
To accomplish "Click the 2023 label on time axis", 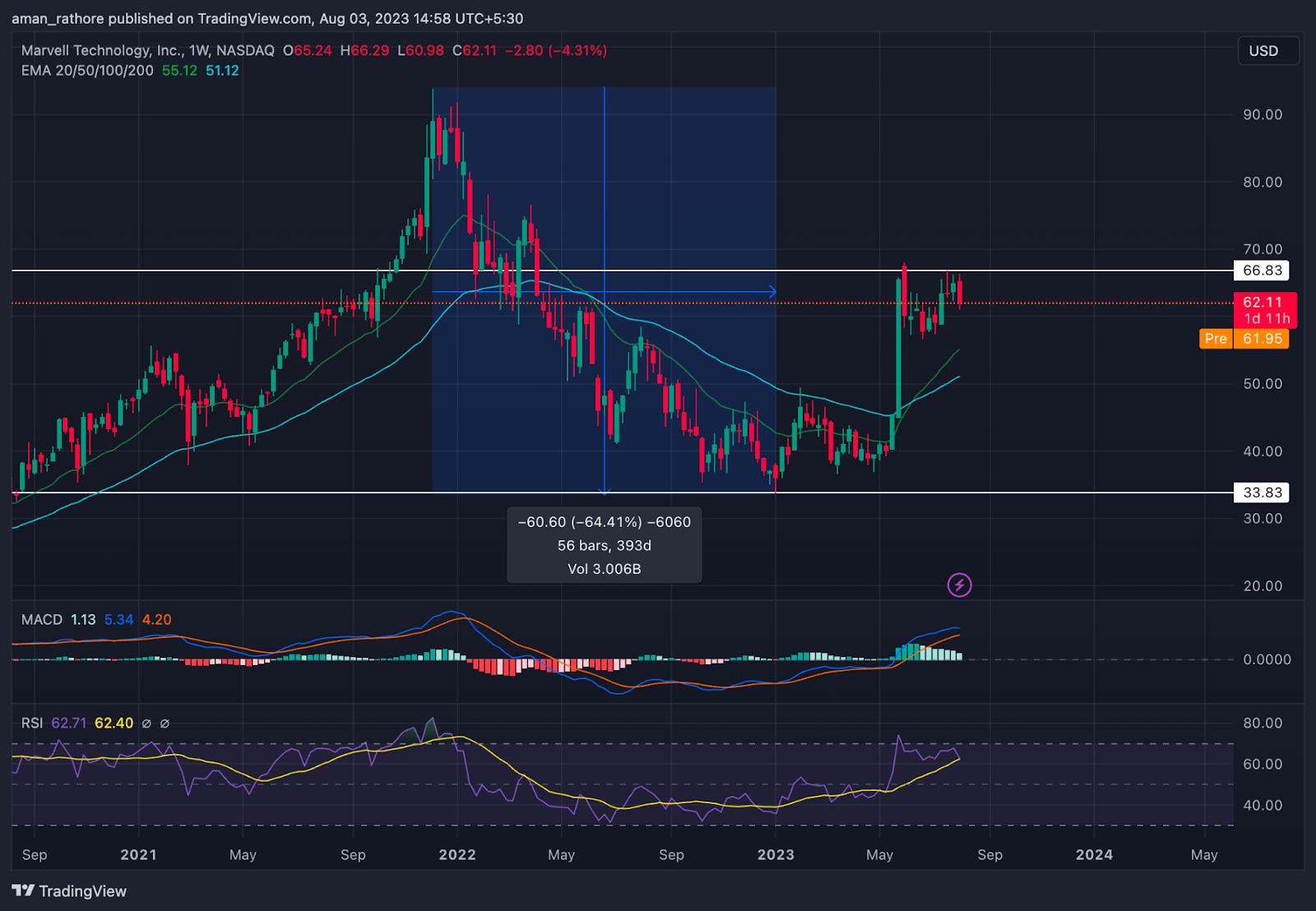I will (x=776, y=855).
